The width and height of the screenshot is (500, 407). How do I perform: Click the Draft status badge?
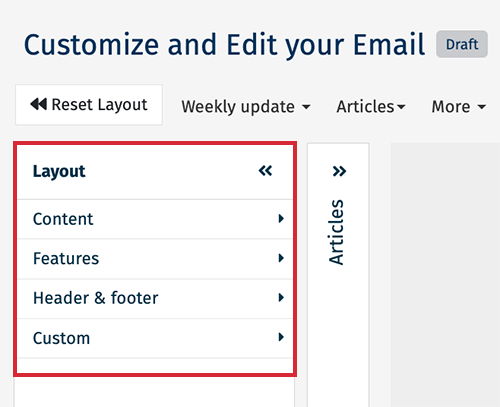click(462, 44)
